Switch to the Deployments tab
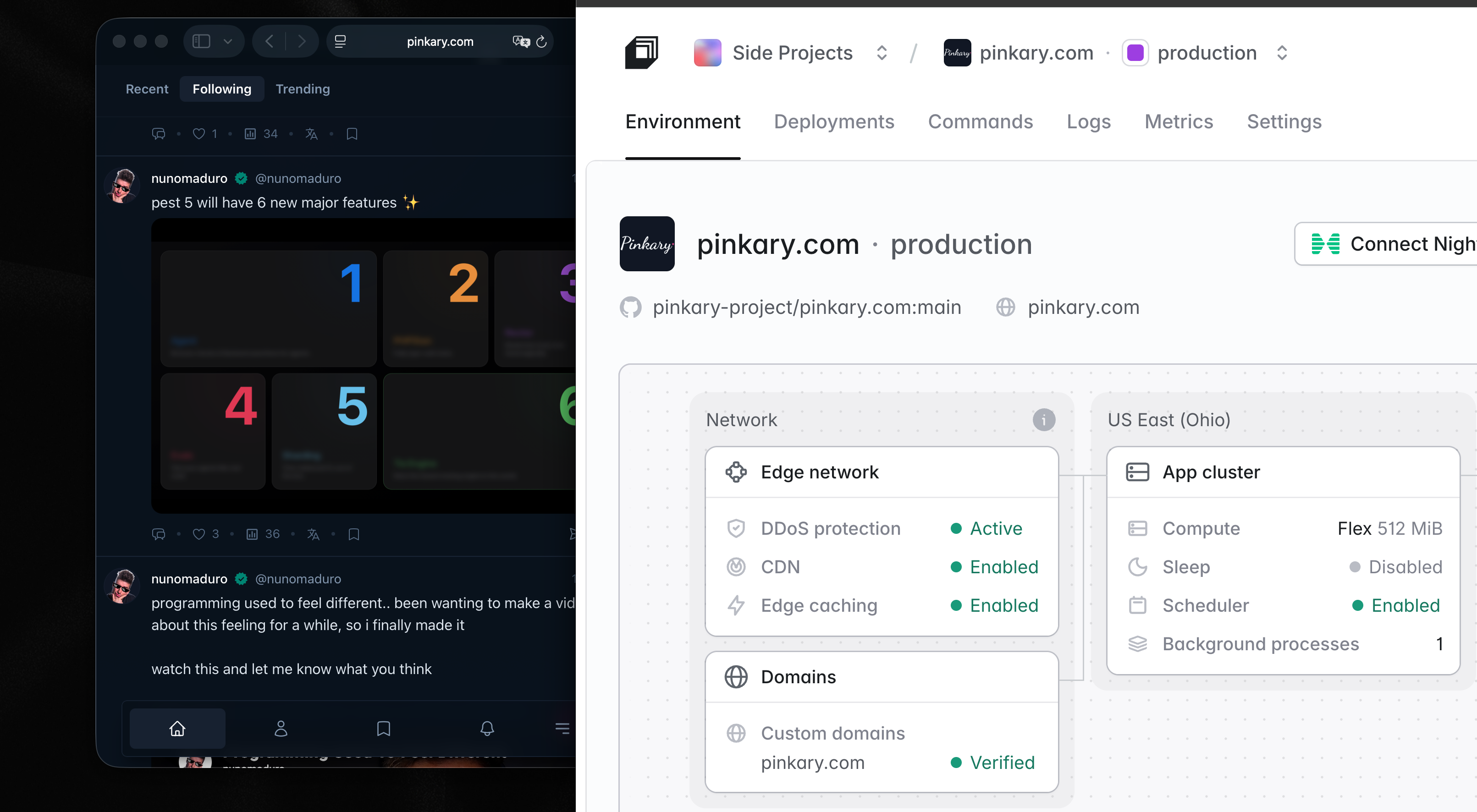 click(834, 121)
